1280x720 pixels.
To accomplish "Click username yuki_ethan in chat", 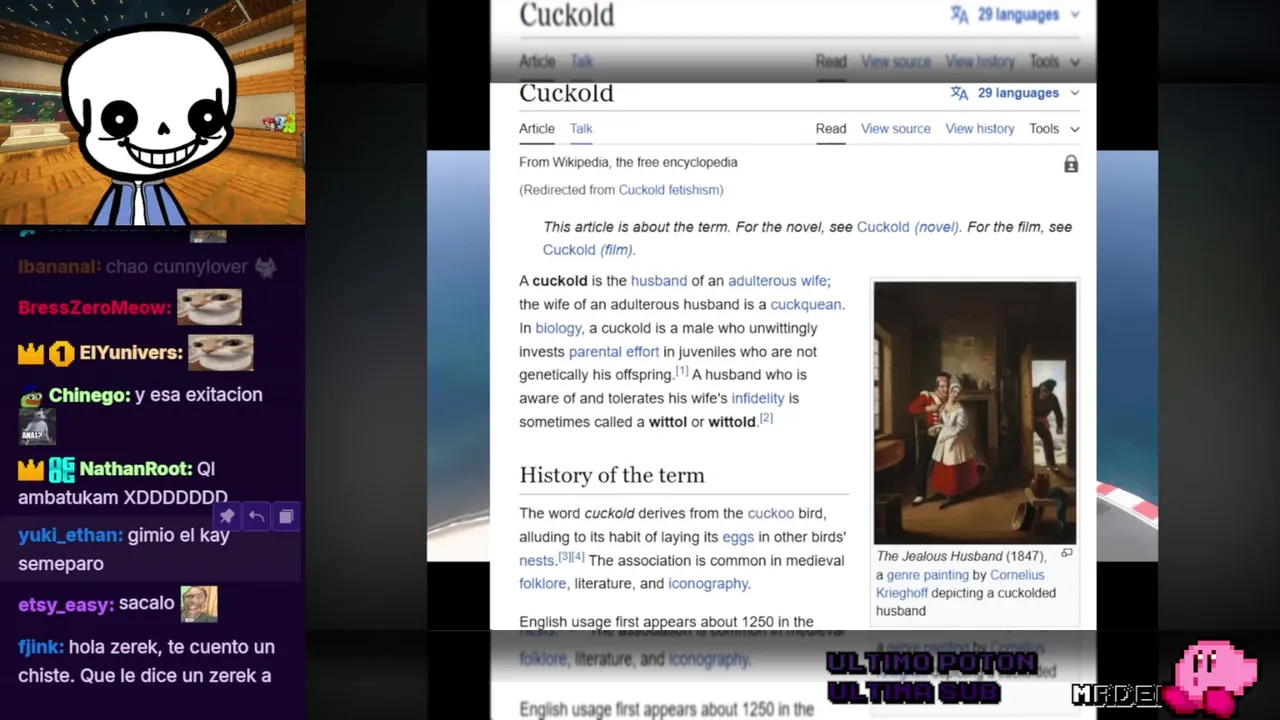I will pos(68,535).
